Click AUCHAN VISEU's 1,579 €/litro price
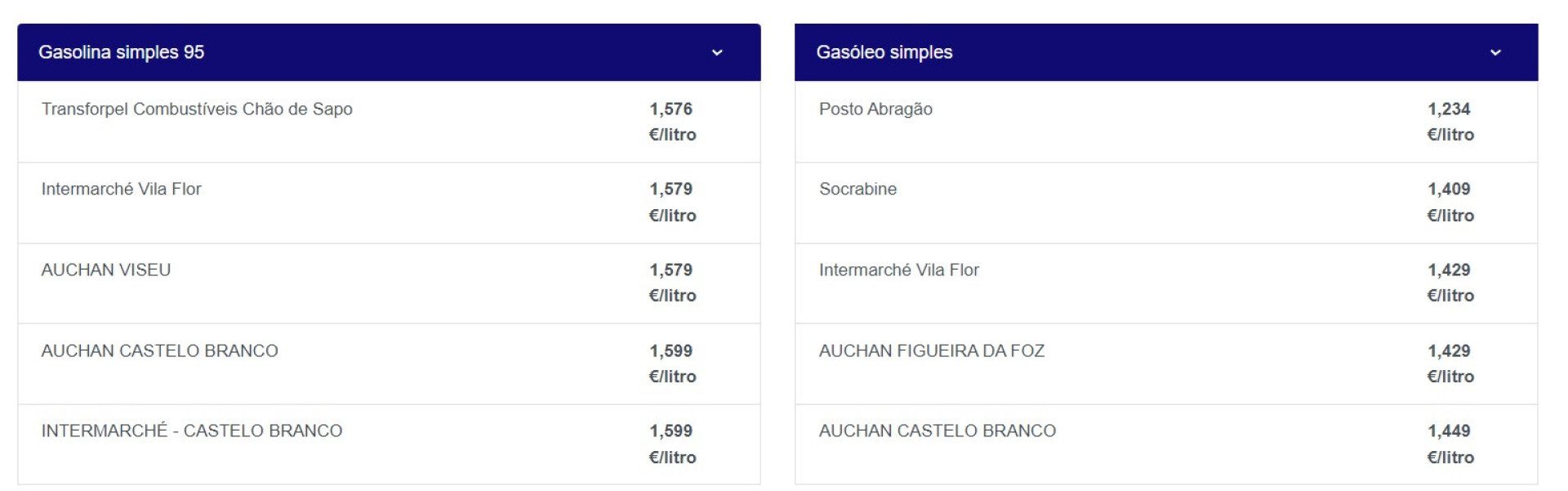1568x491 pixels. click(x=671, y=283)
